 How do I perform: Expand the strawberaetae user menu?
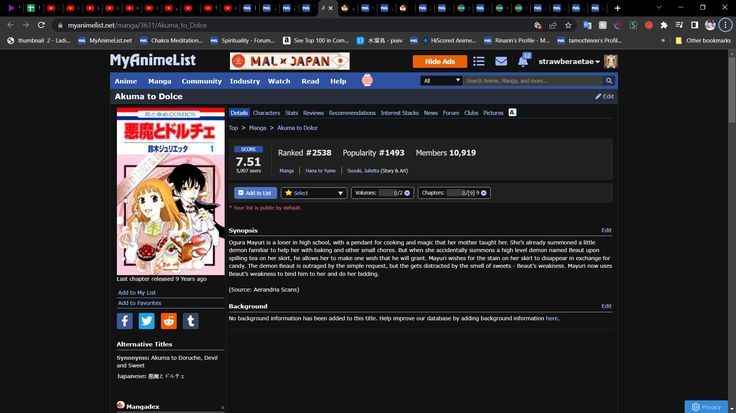(x=569, y=61)
